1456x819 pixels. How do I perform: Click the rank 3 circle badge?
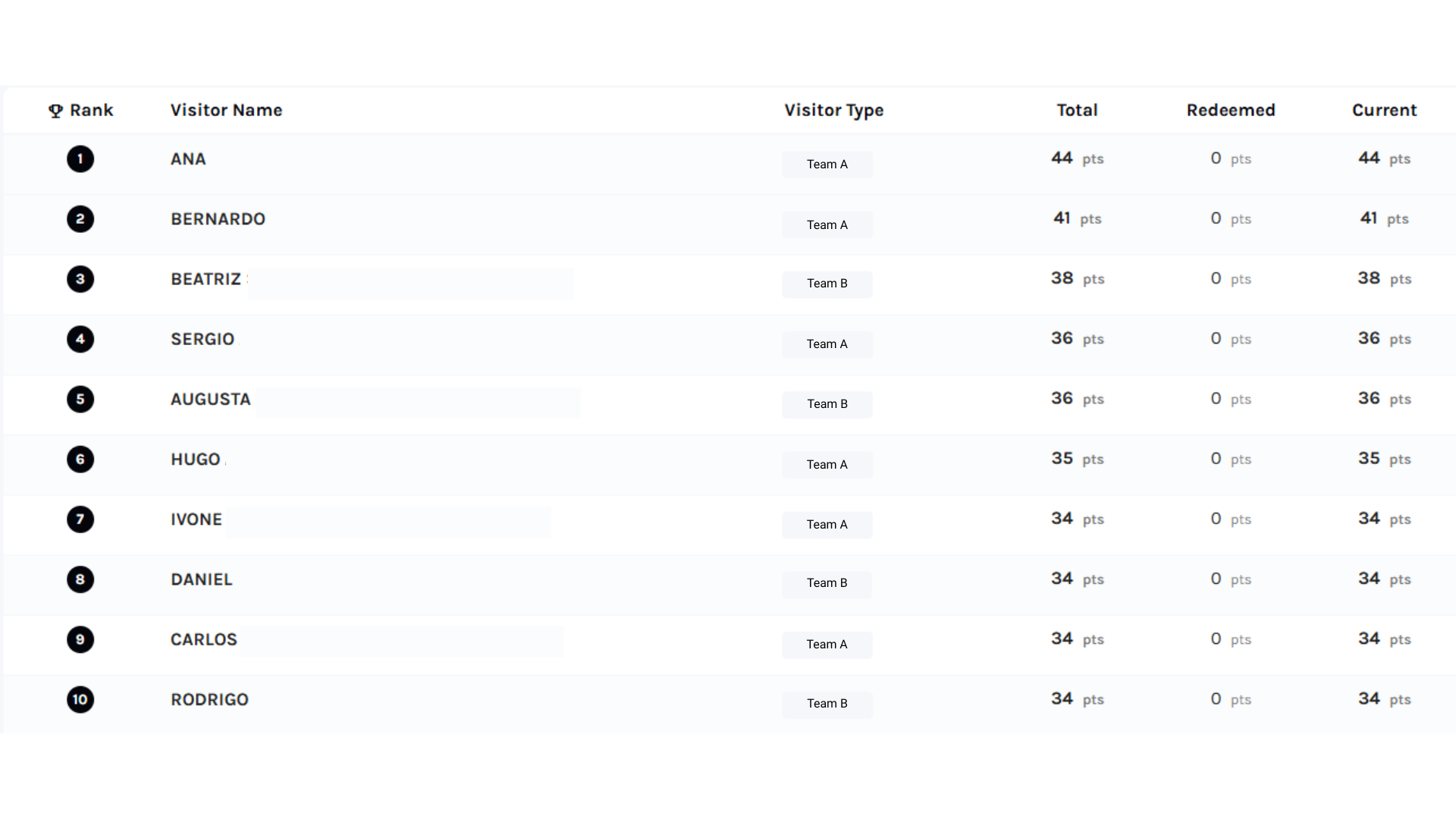[80, 279]
